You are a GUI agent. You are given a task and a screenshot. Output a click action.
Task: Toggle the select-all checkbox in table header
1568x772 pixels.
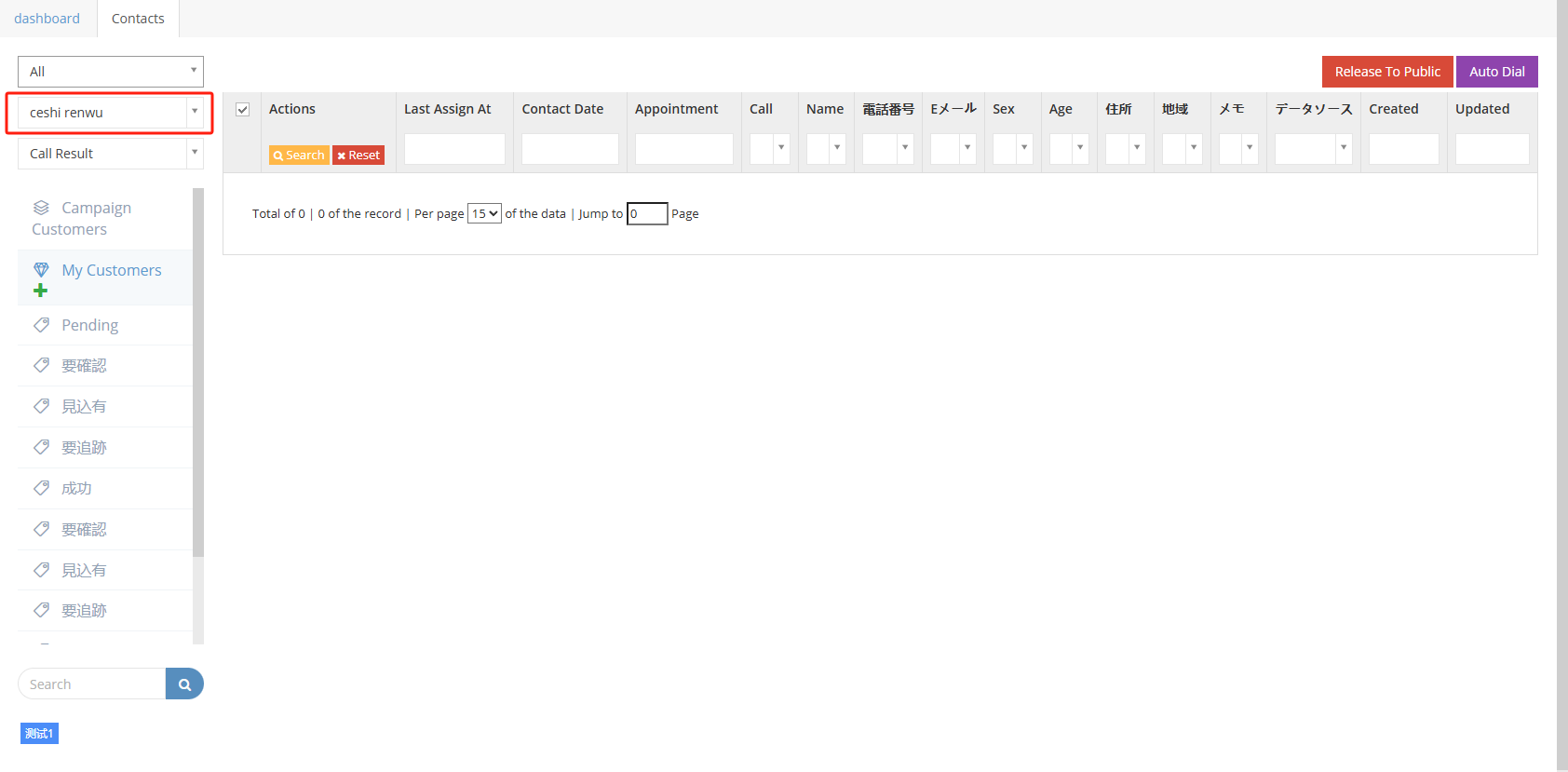coord(242,109)
